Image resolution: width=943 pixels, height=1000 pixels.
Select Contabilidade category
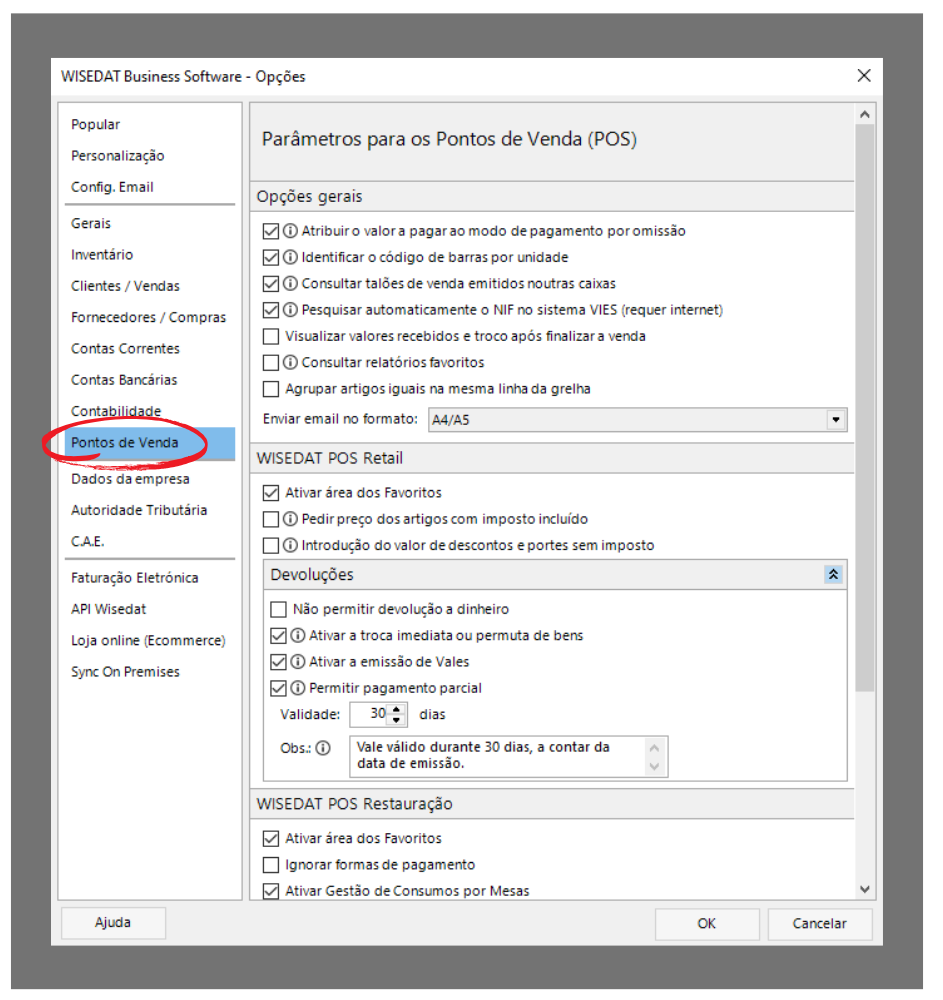(x=116, y=411)
